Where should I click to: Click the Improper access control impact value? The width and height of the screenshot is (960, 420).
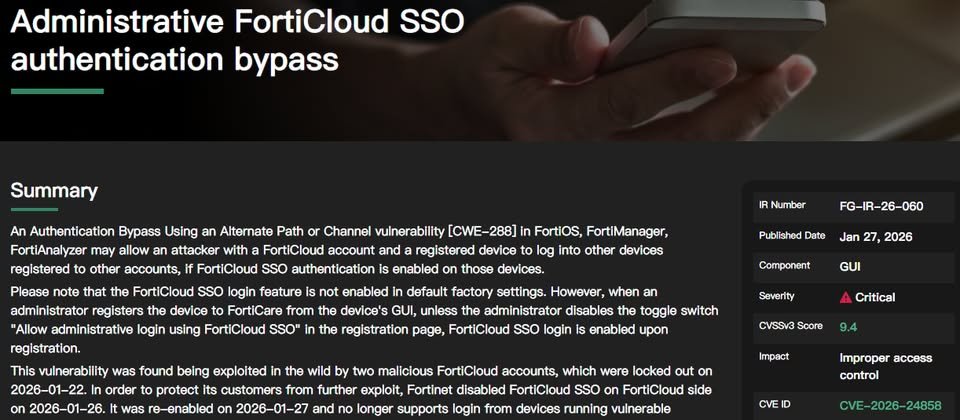coord(885,366)
